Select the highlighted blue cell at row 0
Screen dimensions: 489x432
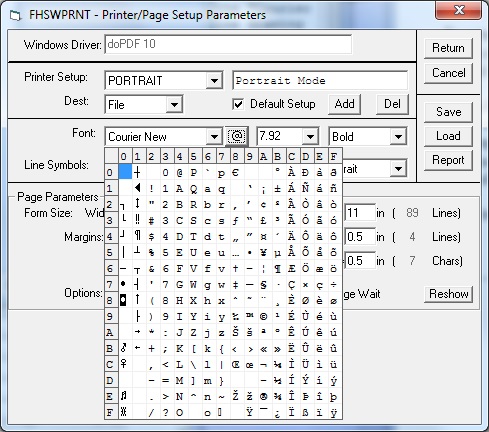125,172
